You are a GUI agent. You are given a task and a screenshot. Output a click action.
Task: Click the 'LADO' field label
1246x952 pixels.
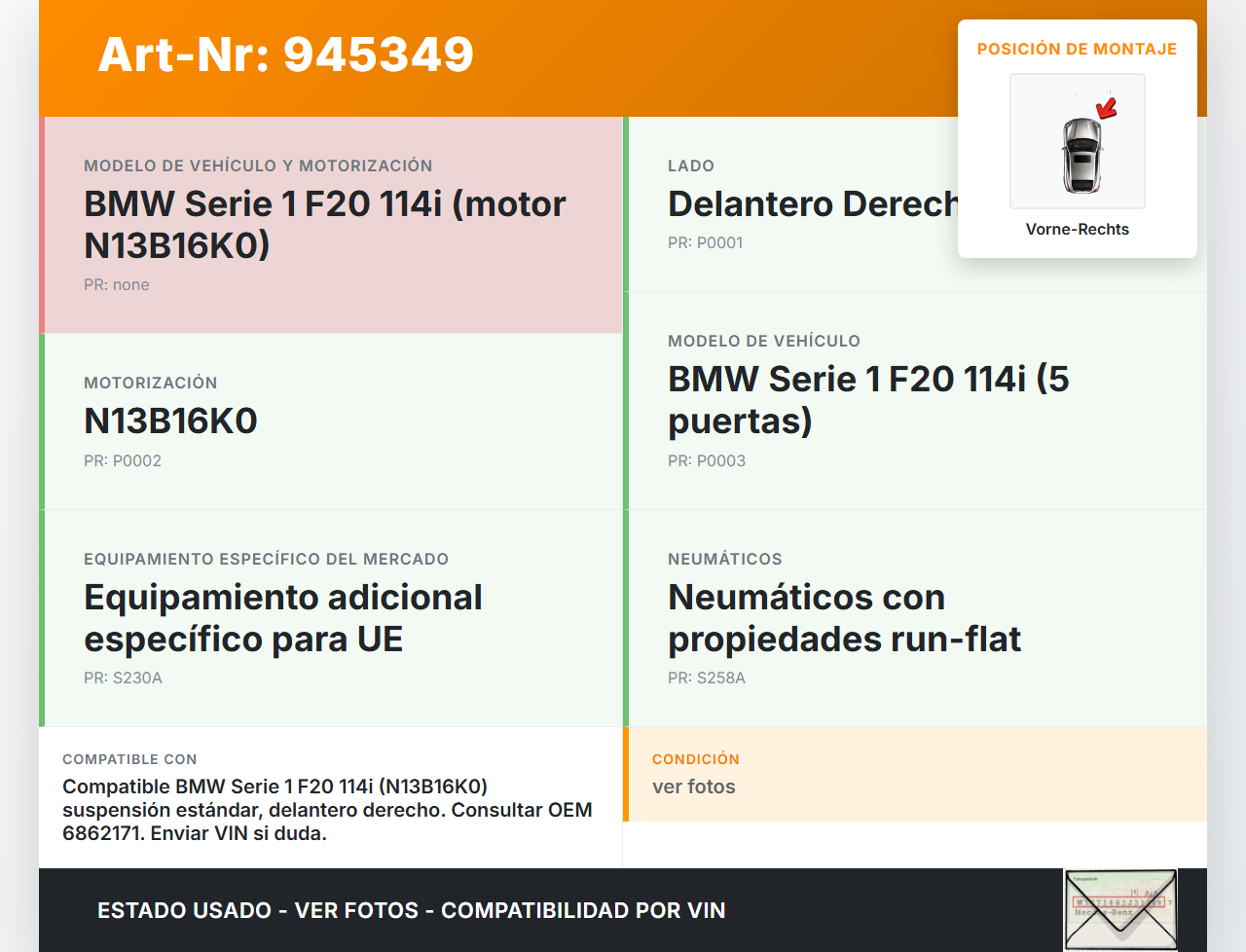[691, 165]
